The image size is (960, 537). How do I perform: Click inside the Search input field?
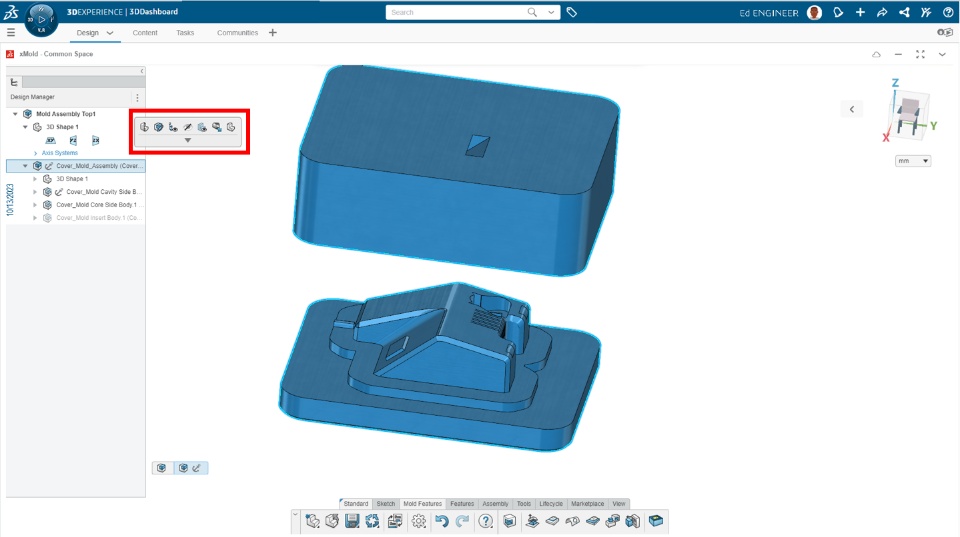coord(456,12)
